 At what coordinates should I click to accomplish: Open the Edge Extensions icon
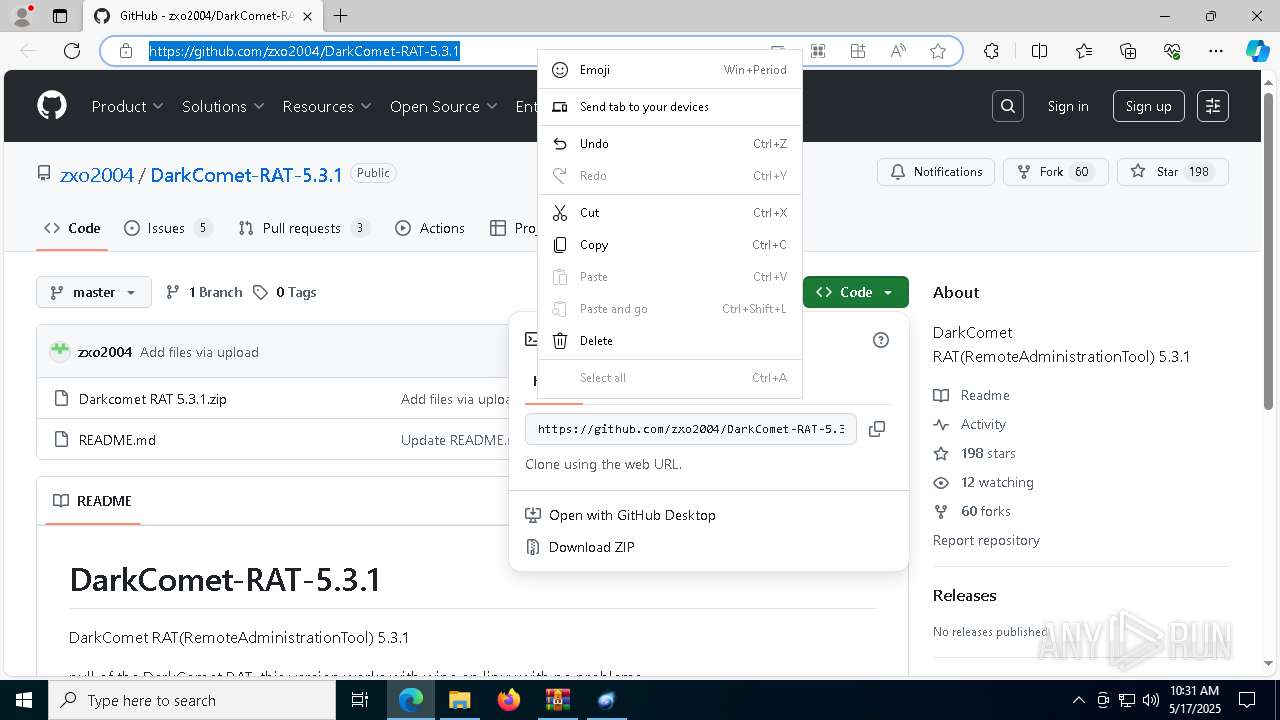991,51
